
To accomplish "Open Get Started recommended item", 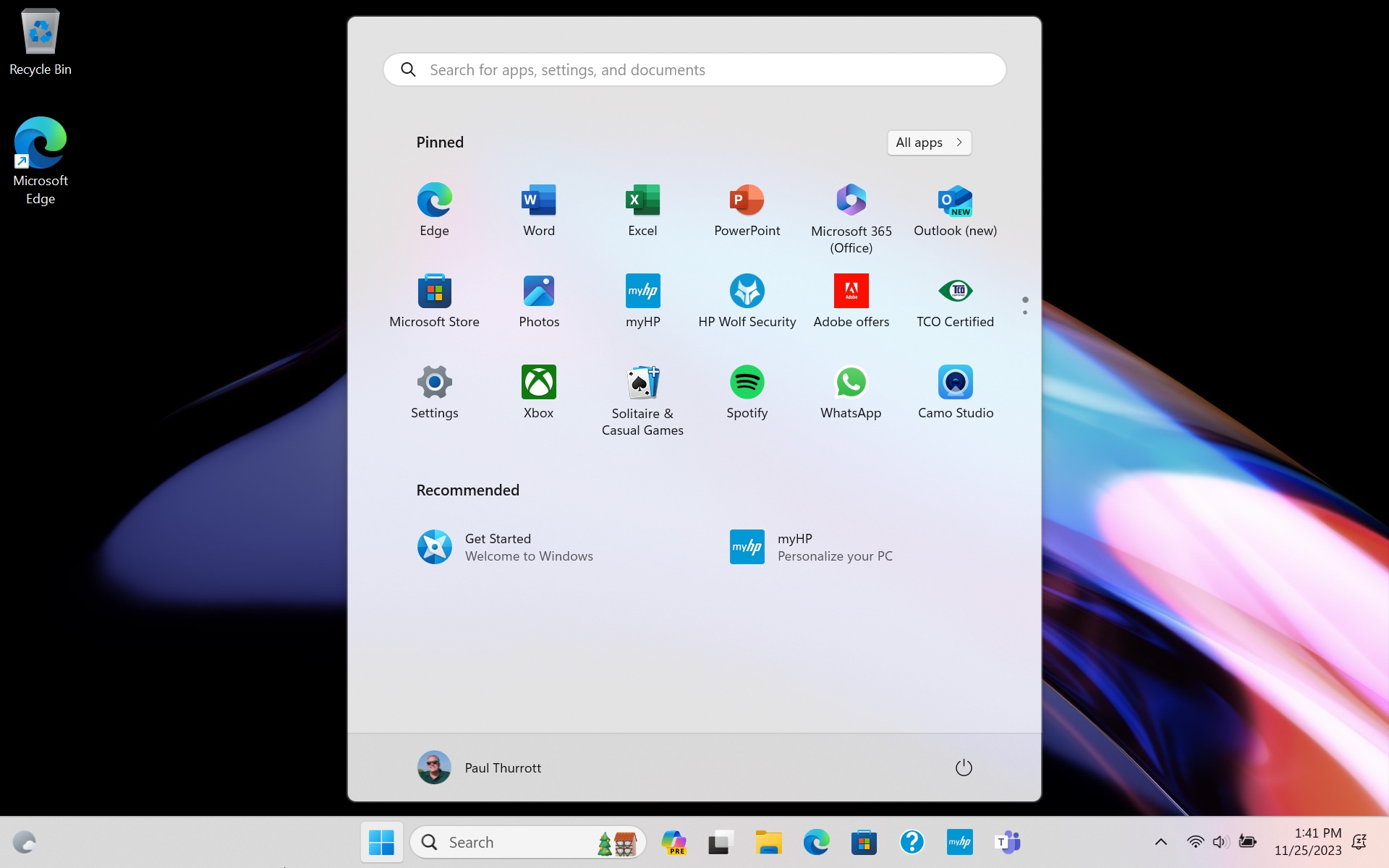I will (x=505, y=547).
